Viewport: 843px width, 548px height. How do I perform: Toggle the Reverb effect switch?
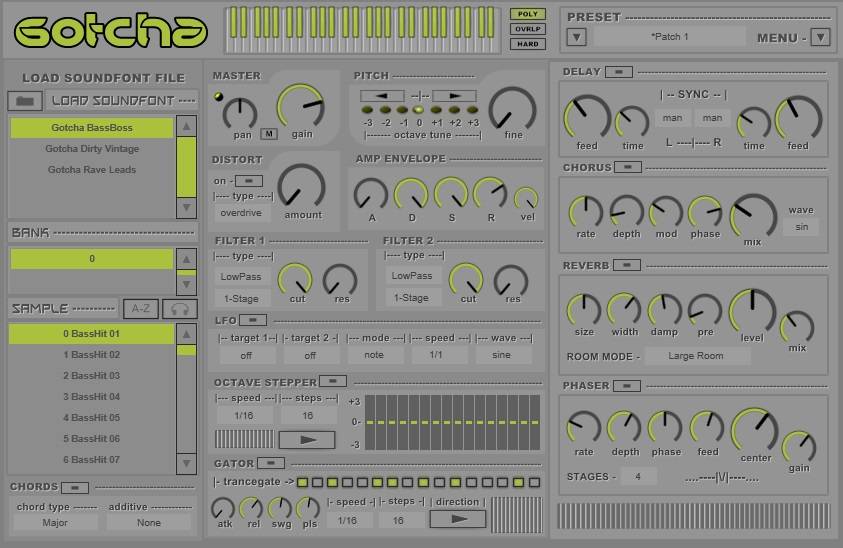coord(628,265)
